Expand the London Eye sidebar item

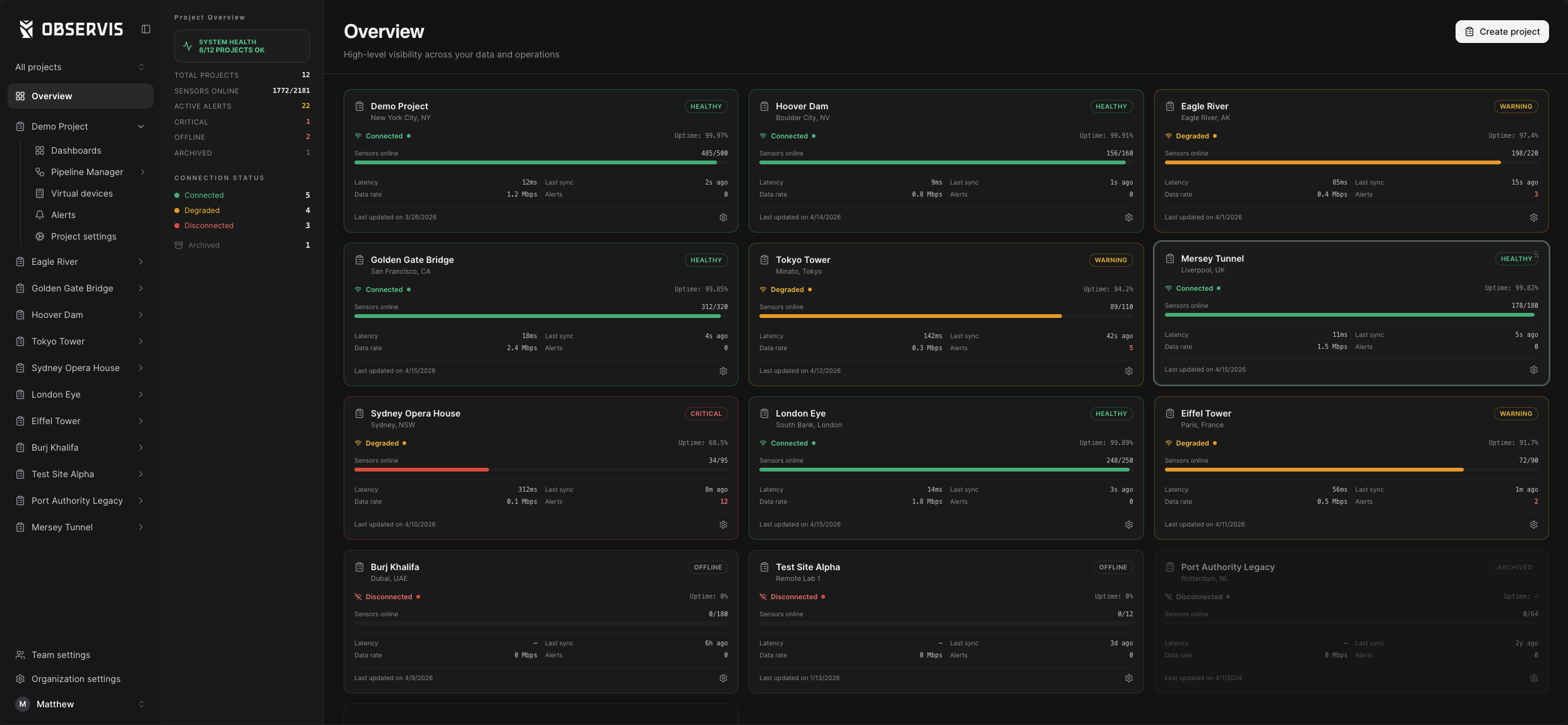141,394
